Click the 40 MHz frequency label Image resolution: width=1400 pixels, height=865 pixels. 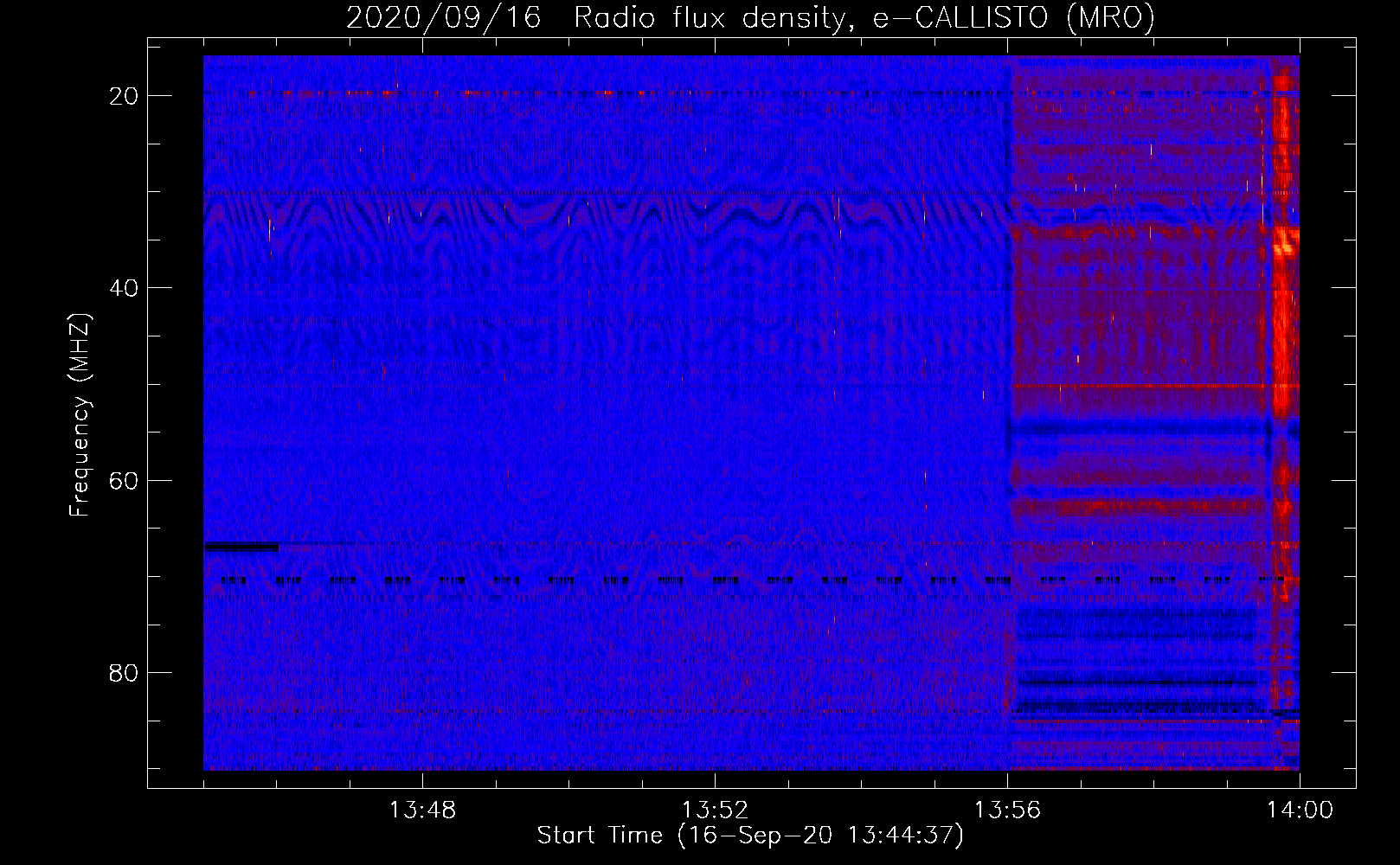pyautogui.click(x=124, y=288)
